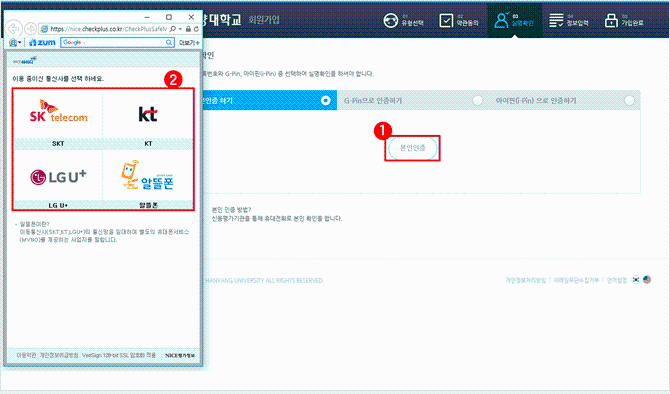Click the security lock icon in address bar
The height and width of the screenshot is (394, 670).
[x=188, y=29]
